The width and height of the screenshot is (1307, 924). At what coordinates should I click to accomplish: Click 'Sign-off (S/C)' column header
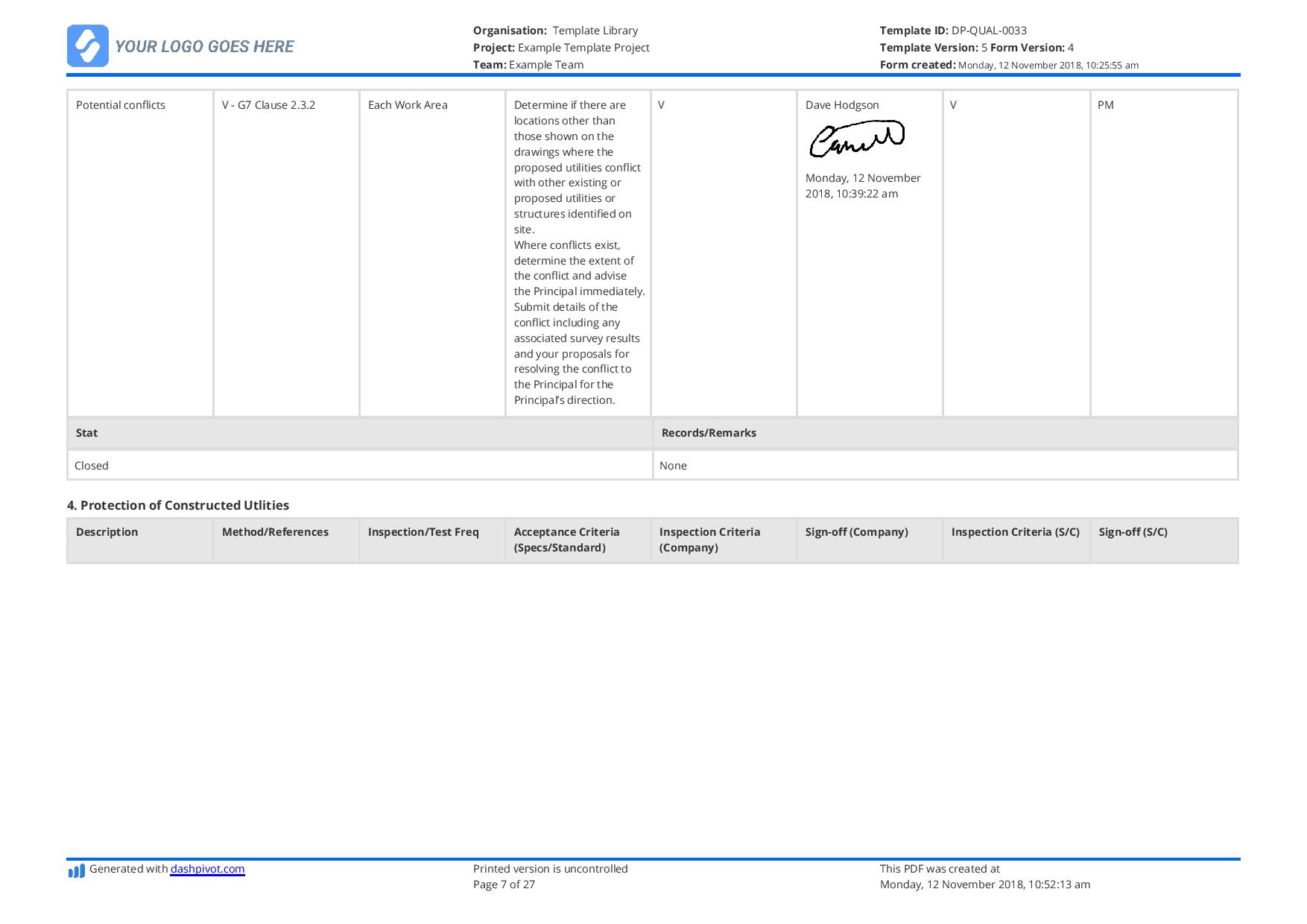pyautogui.click(x=1164, y=540)
